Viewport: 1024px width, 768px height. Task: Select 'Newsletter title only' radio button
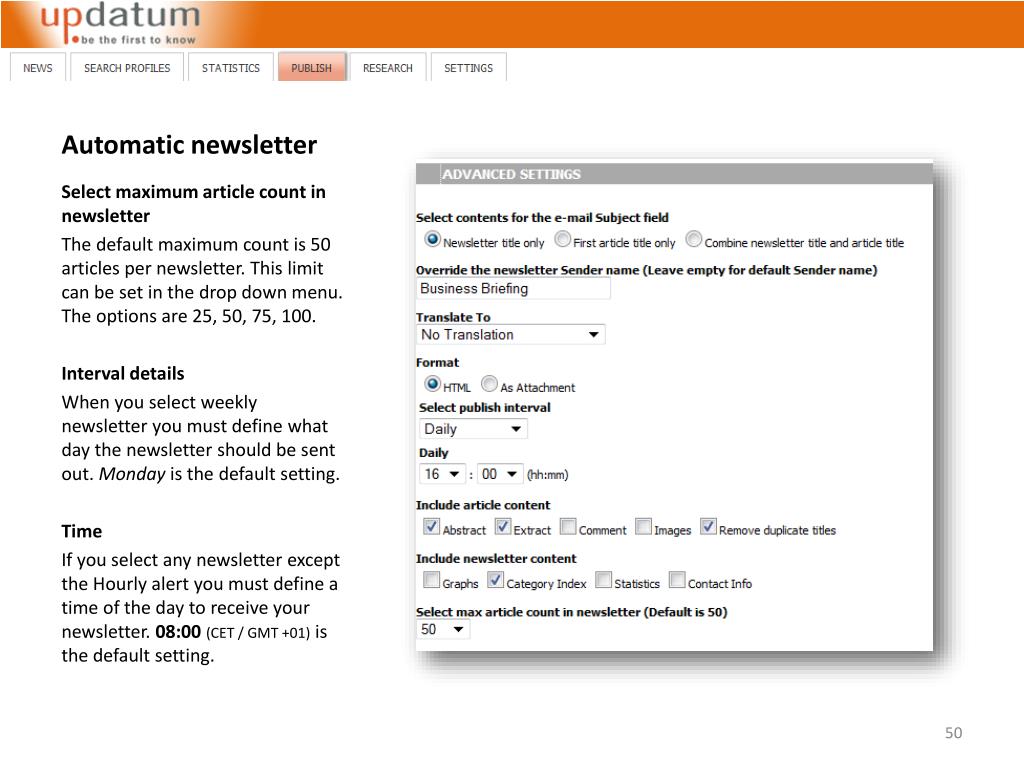[432, 240]
